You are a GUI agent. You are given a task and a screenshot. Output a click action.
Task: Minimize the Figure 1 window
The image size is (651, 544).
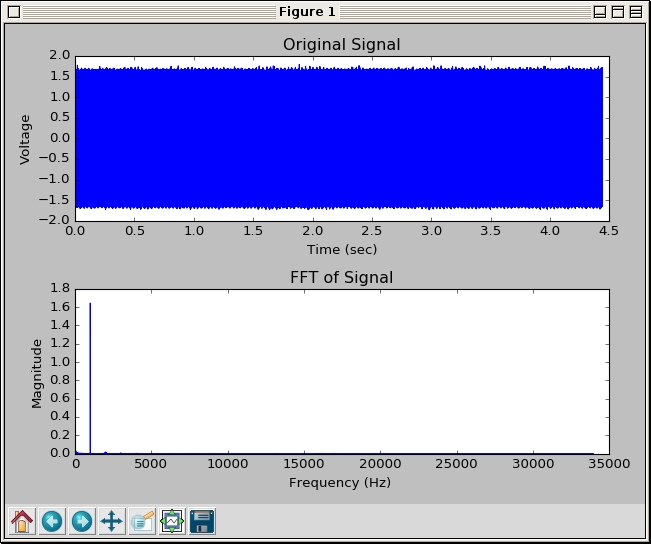point(600,12)
